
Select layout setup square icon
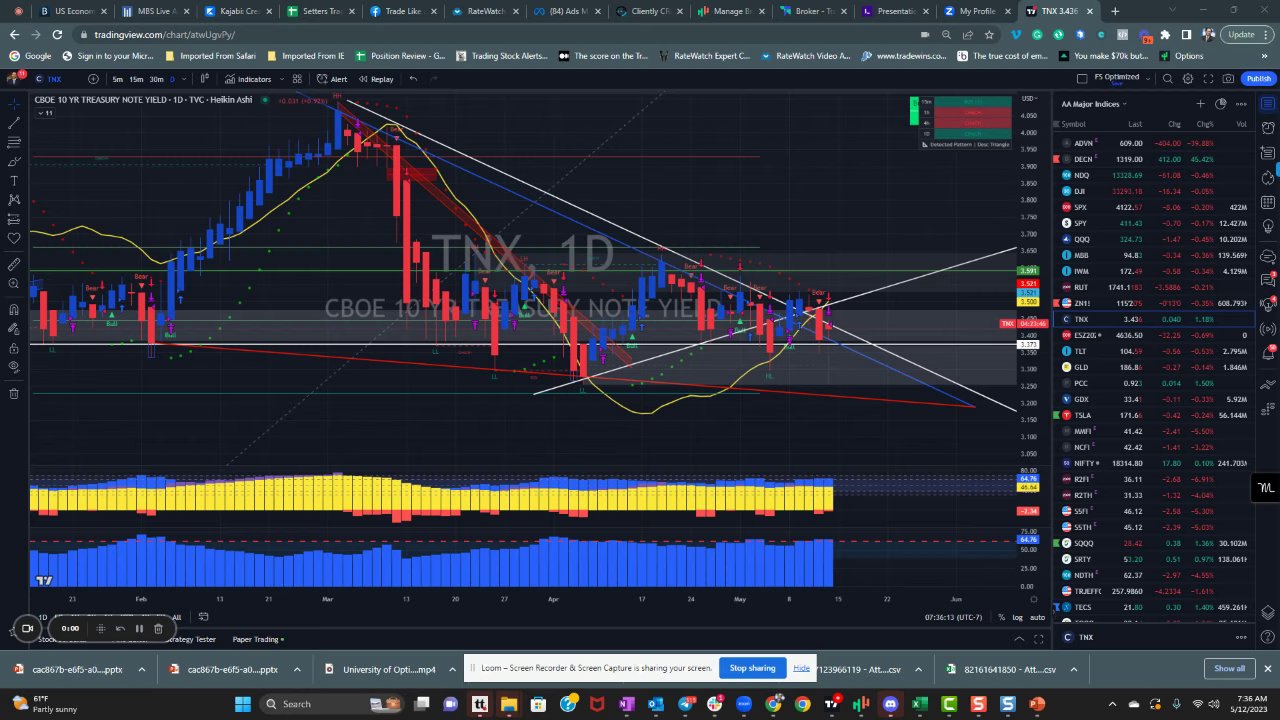(1082, 78)
